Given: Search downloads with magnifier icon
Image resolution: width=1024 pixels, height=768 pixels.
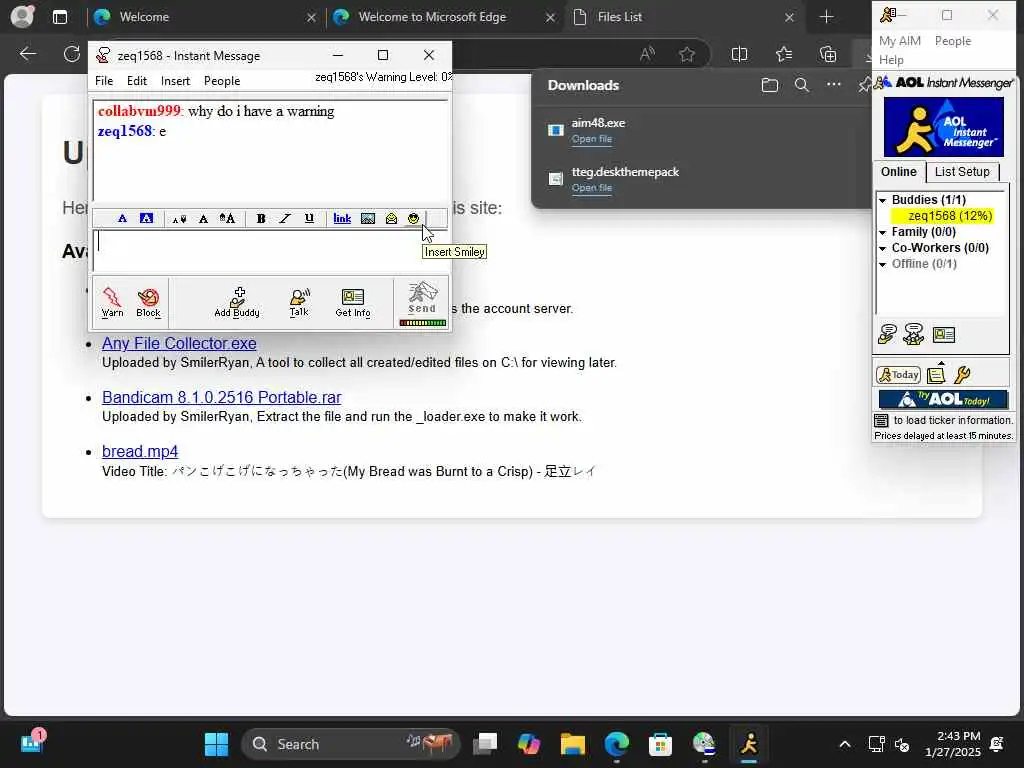Looking at the screenshot, I should pos(802,85).
